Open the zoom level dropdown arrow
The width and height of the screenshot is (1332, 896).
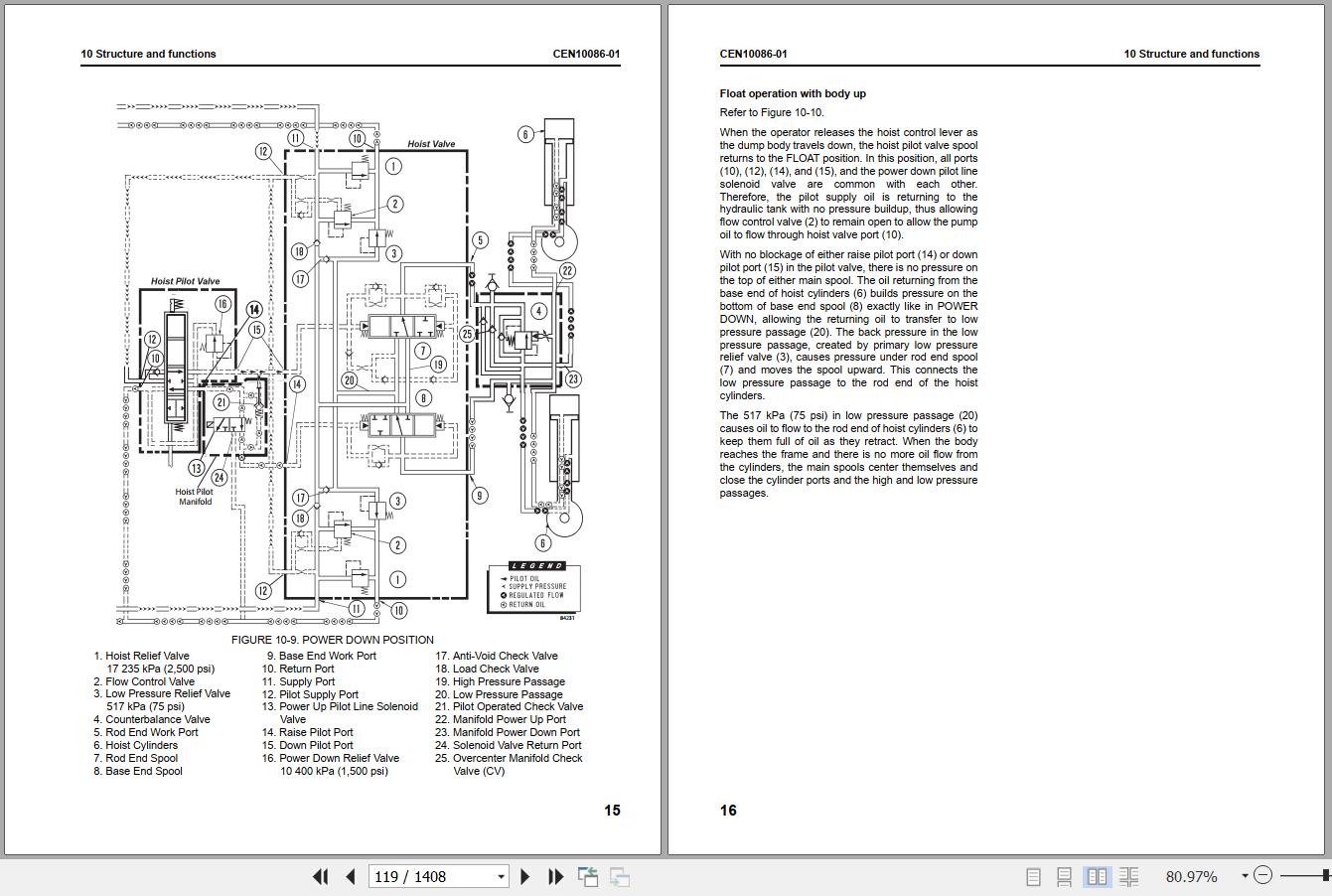pos(1244,876)
